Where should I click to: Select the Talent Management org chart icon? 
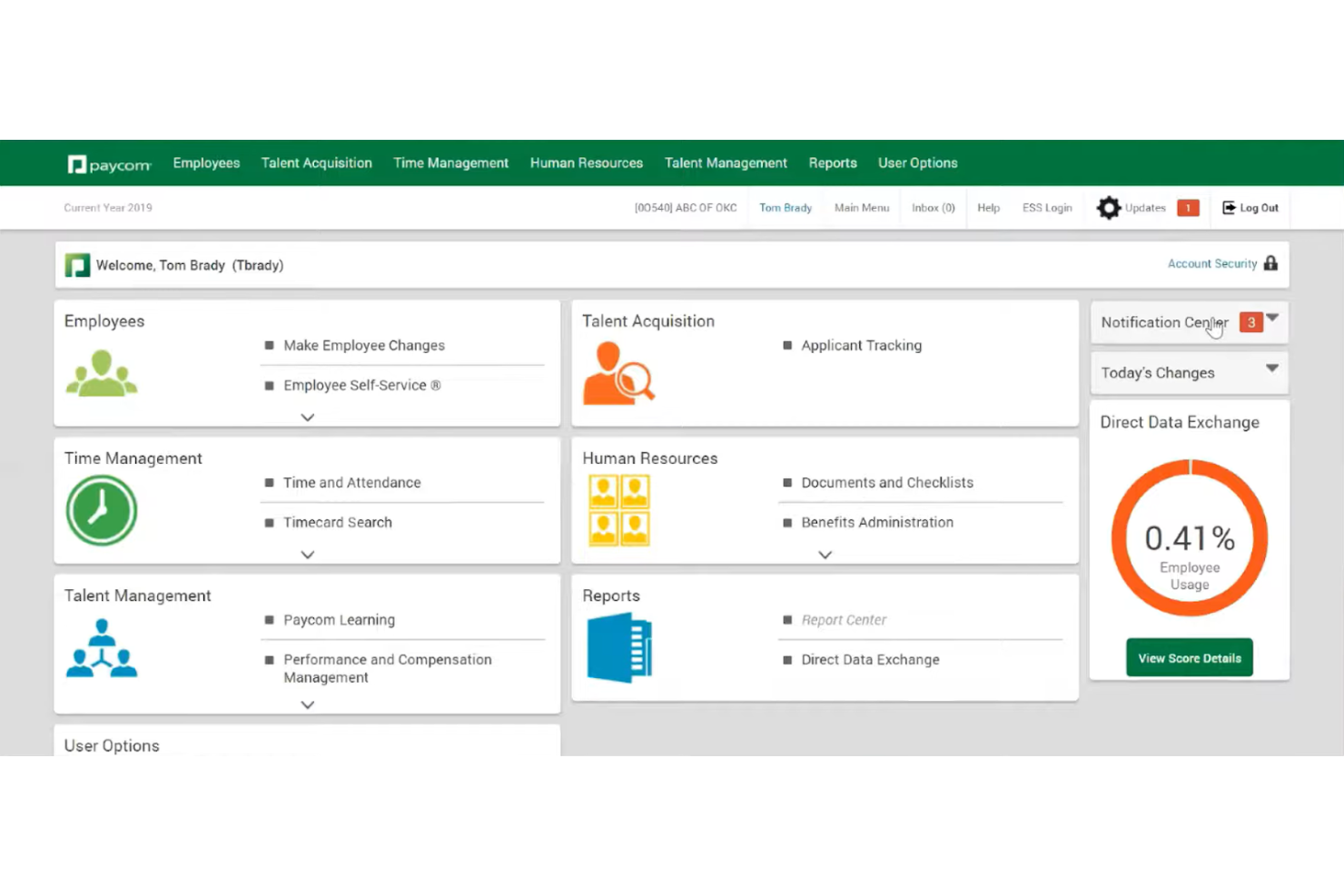(101, 648)
